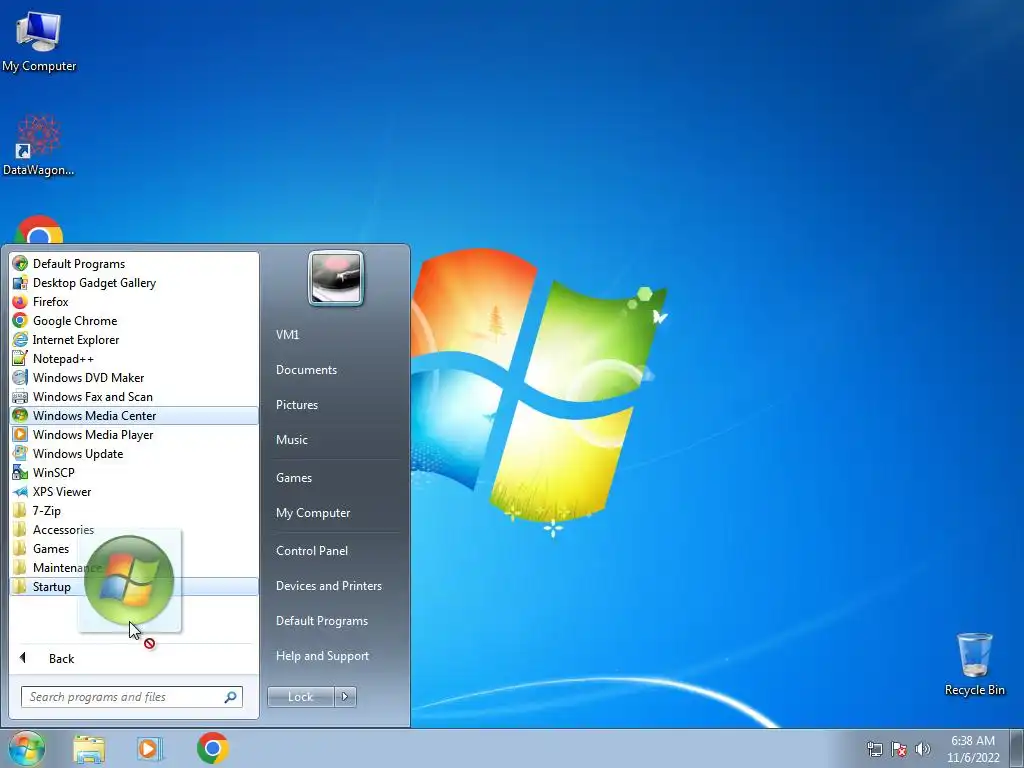1024x768 pixels.
Task: Select the Recycle Bin on the desktop
Action: (x=974, y=664)
